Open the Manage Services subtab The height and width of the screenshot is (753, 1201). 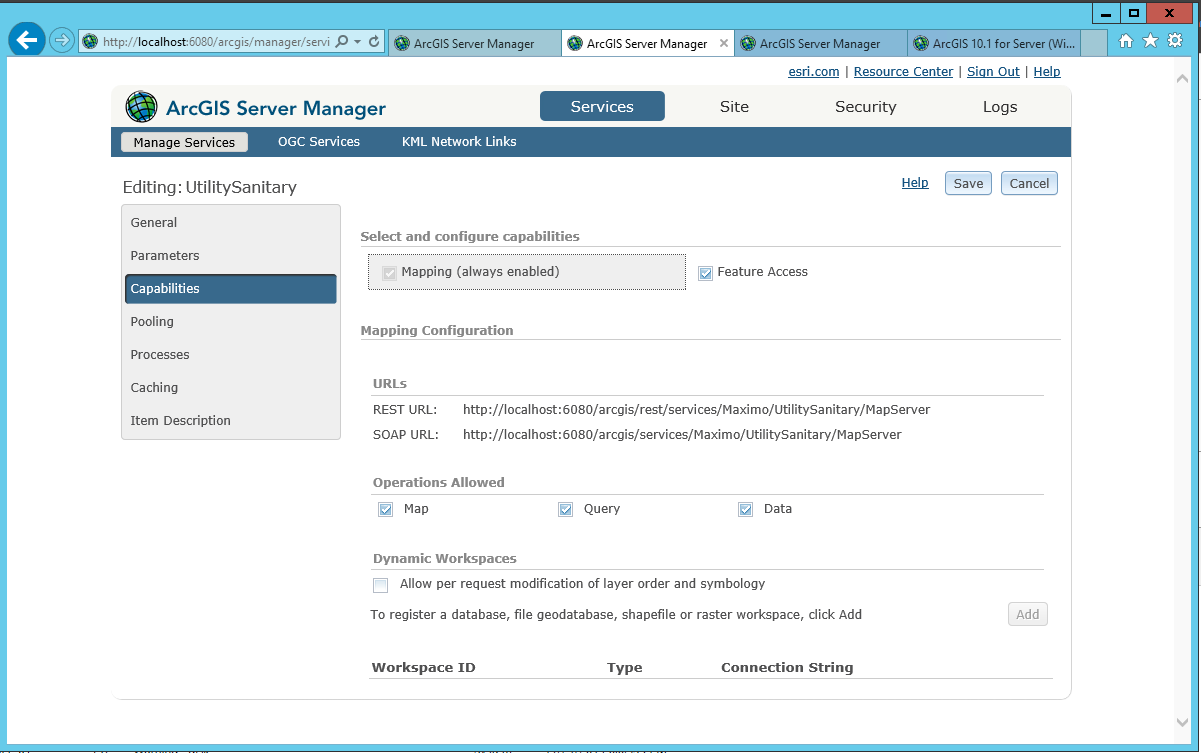184,142
